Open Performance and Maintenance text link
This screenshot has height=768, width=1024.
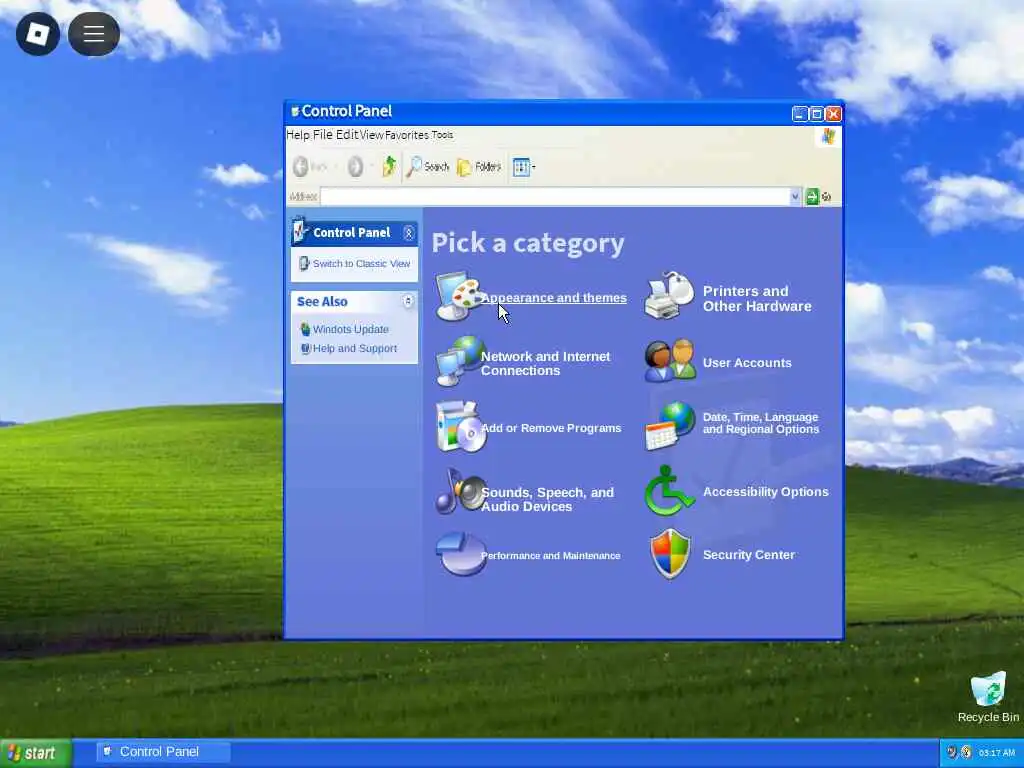pyautogui.click(x=551, y=556)
